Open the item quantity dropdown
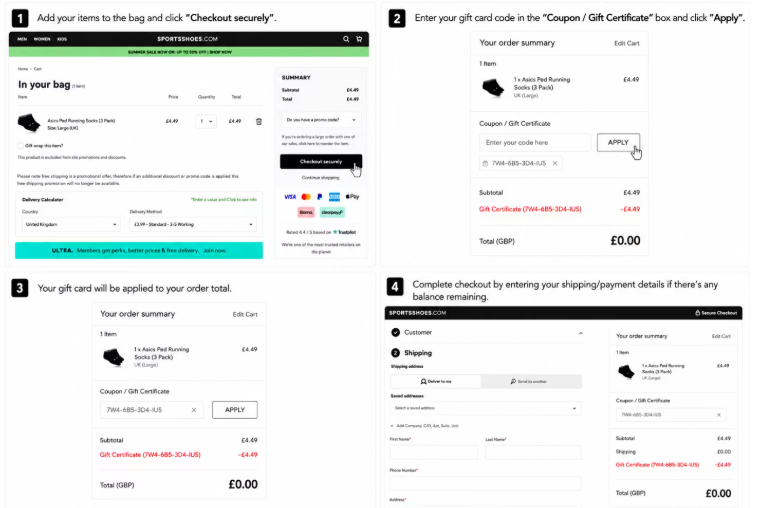 [x=206, y=122]
